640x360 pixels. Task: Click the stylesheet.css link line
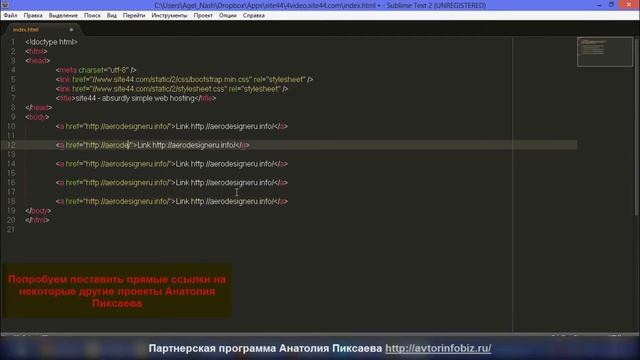(172, 89)
